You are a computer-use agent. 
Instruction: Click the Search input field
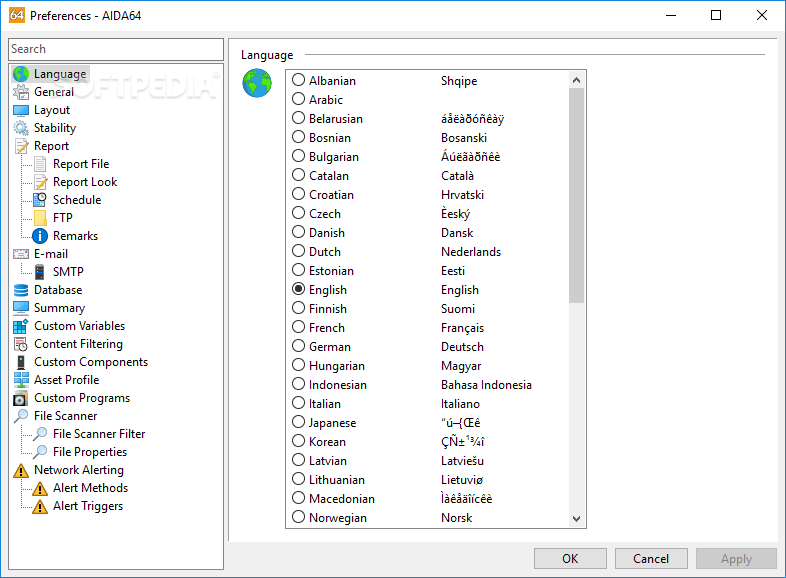[116, 49]
